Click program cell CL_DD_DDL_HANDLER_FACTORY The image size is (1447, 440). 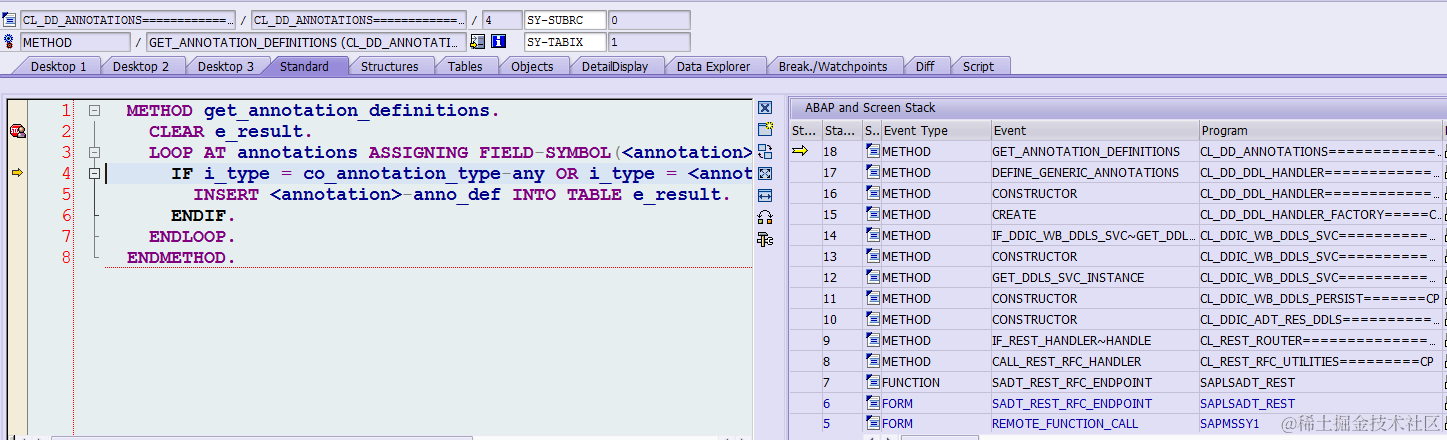tap(1320, 215)
